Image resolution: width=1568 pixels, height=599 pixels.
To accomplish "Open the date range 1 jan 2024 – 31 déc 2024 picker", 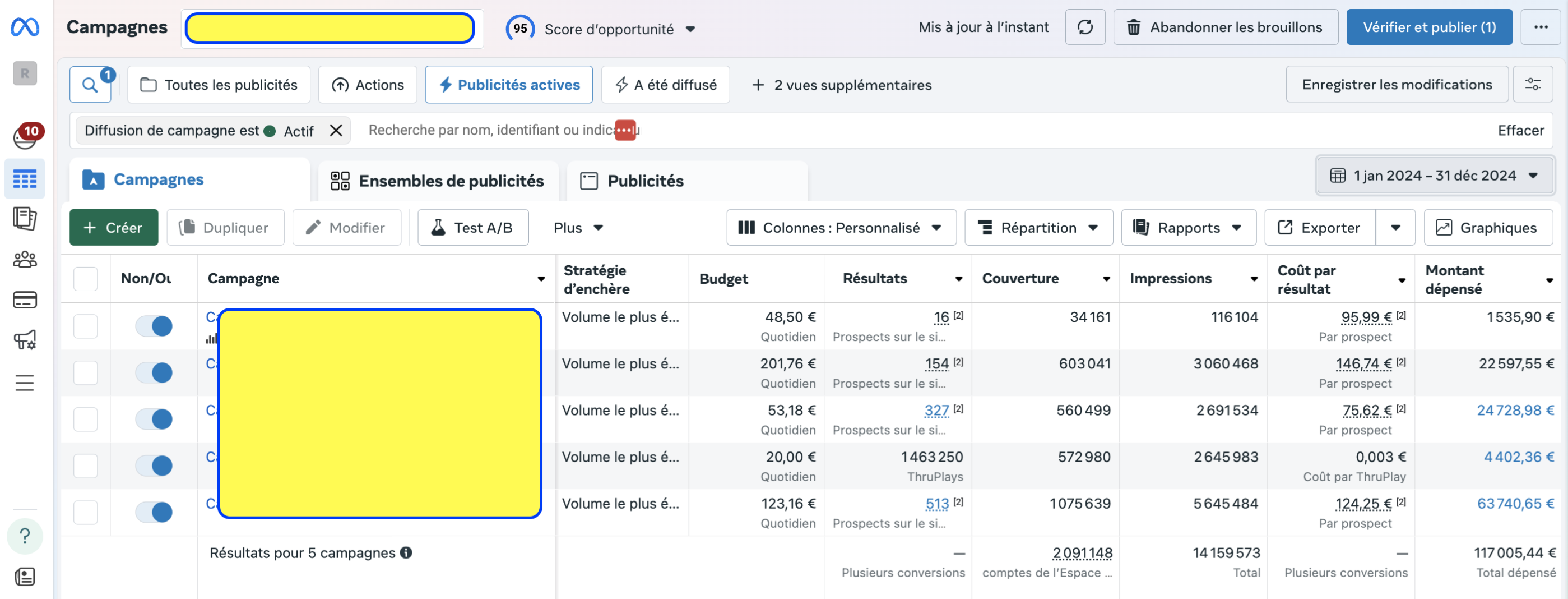I will click(x=1435, y=176).
